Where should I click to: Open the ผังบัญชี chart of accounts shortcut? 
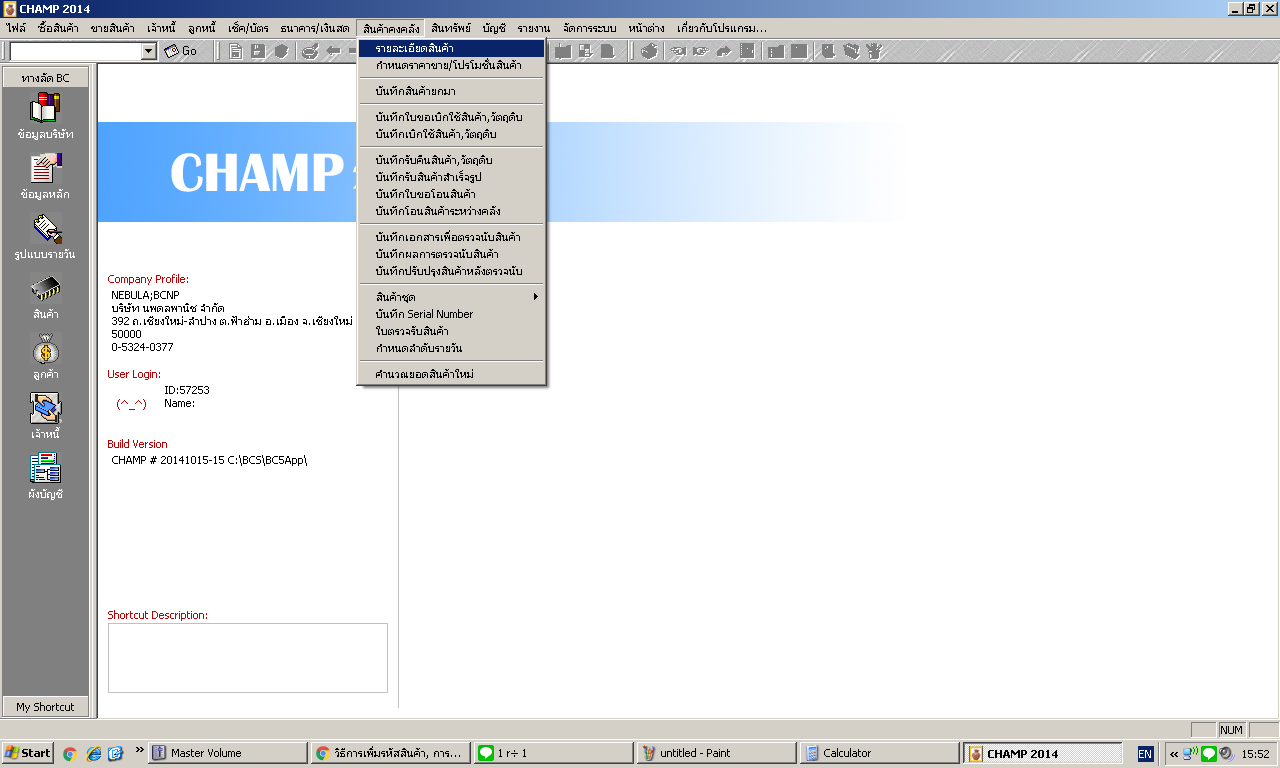click(x=45, y=476)
